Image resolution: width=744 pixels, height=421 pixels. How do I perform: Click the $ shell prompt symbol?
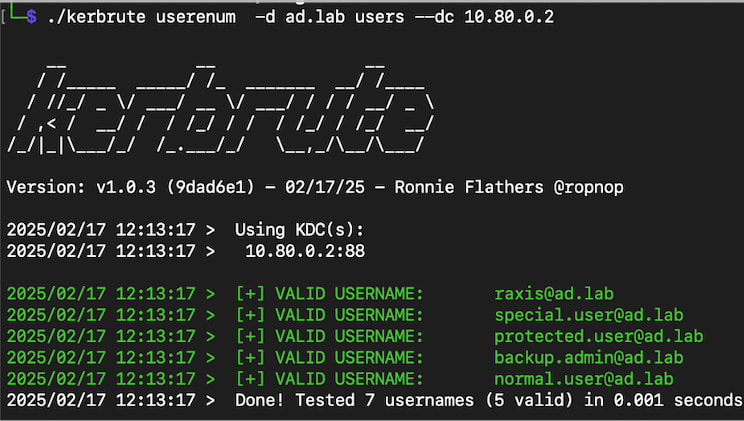(31, 18)
